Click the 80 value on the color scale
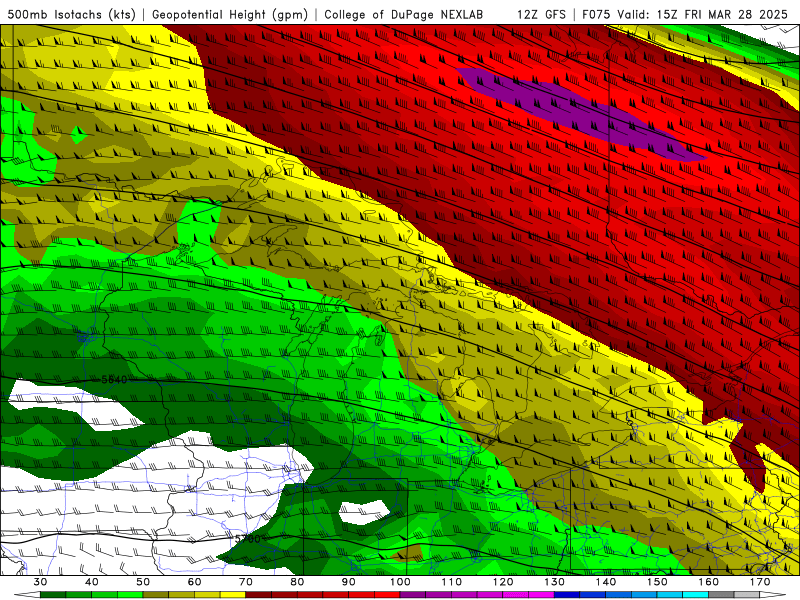The image size is (800, 600). coord(297,582)
